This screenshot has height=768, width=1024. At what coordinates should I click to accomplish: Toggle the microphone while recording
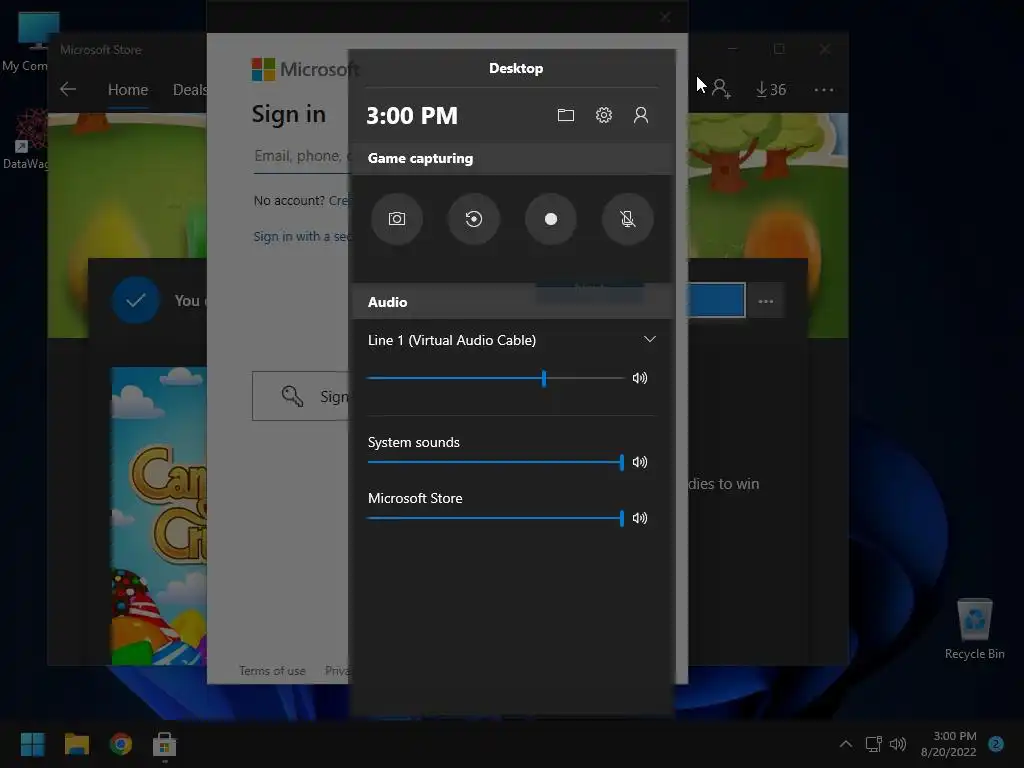pyautogui.click(x=628, y=219)
